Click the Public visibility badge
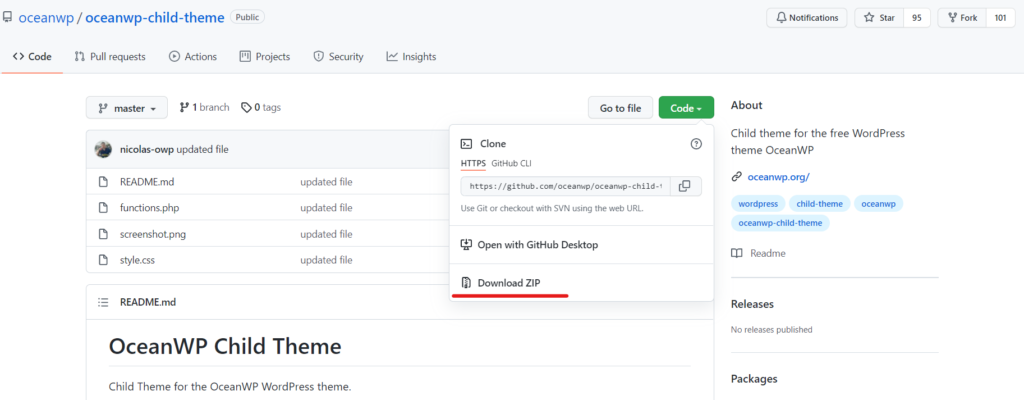Image resolution: width=1024 pixels, height=400 pixels. tap(247, 18)
